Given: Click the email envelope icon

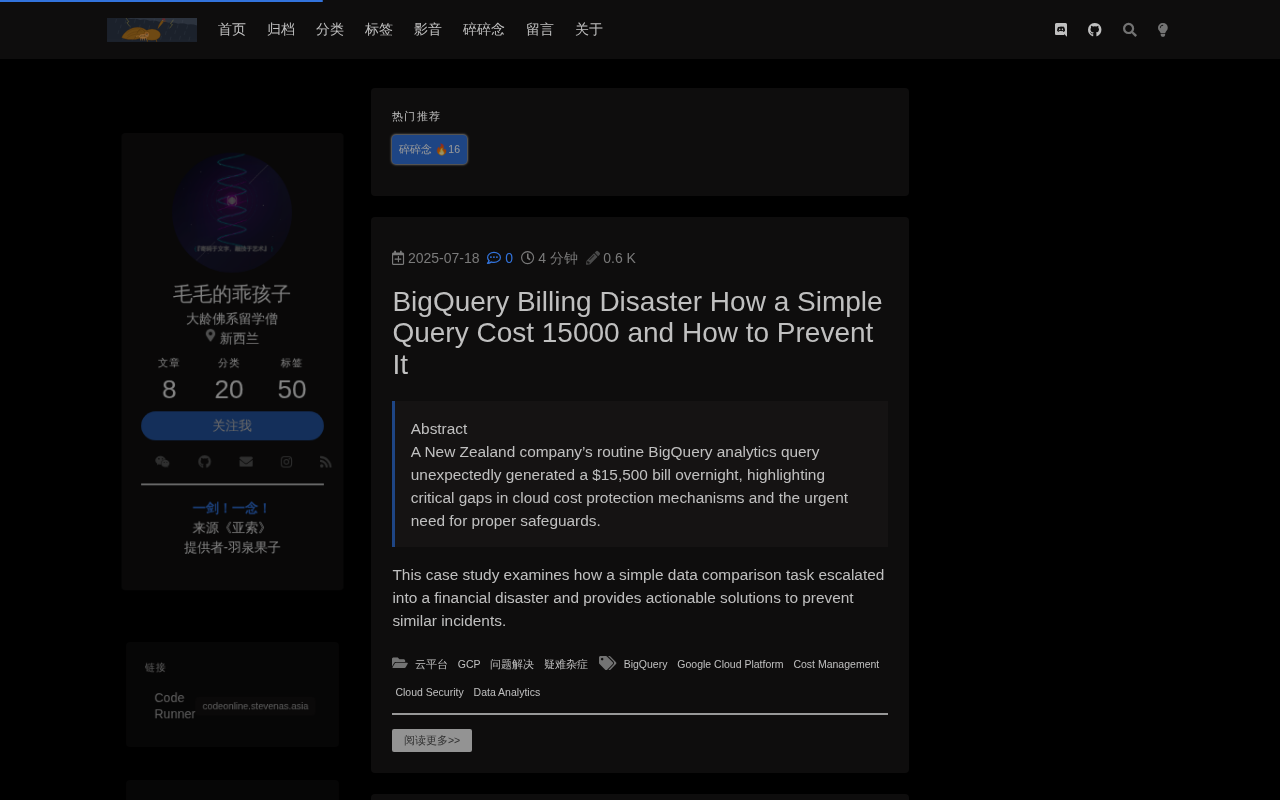Looking at the screenshot, I should click(246, 461).
